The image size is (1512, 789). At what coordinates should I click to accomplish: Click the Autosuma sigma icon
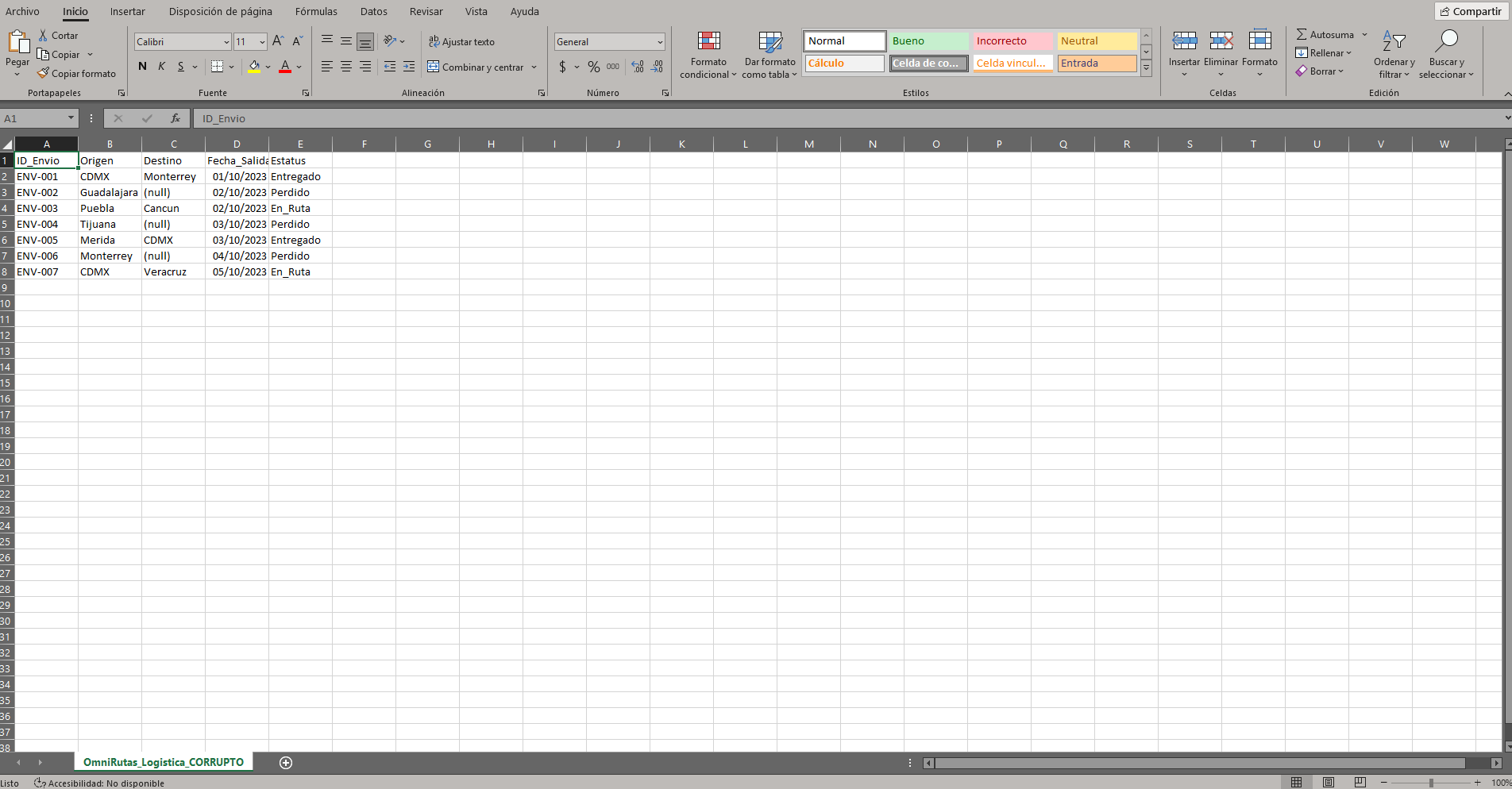(x=1302, y=35)
